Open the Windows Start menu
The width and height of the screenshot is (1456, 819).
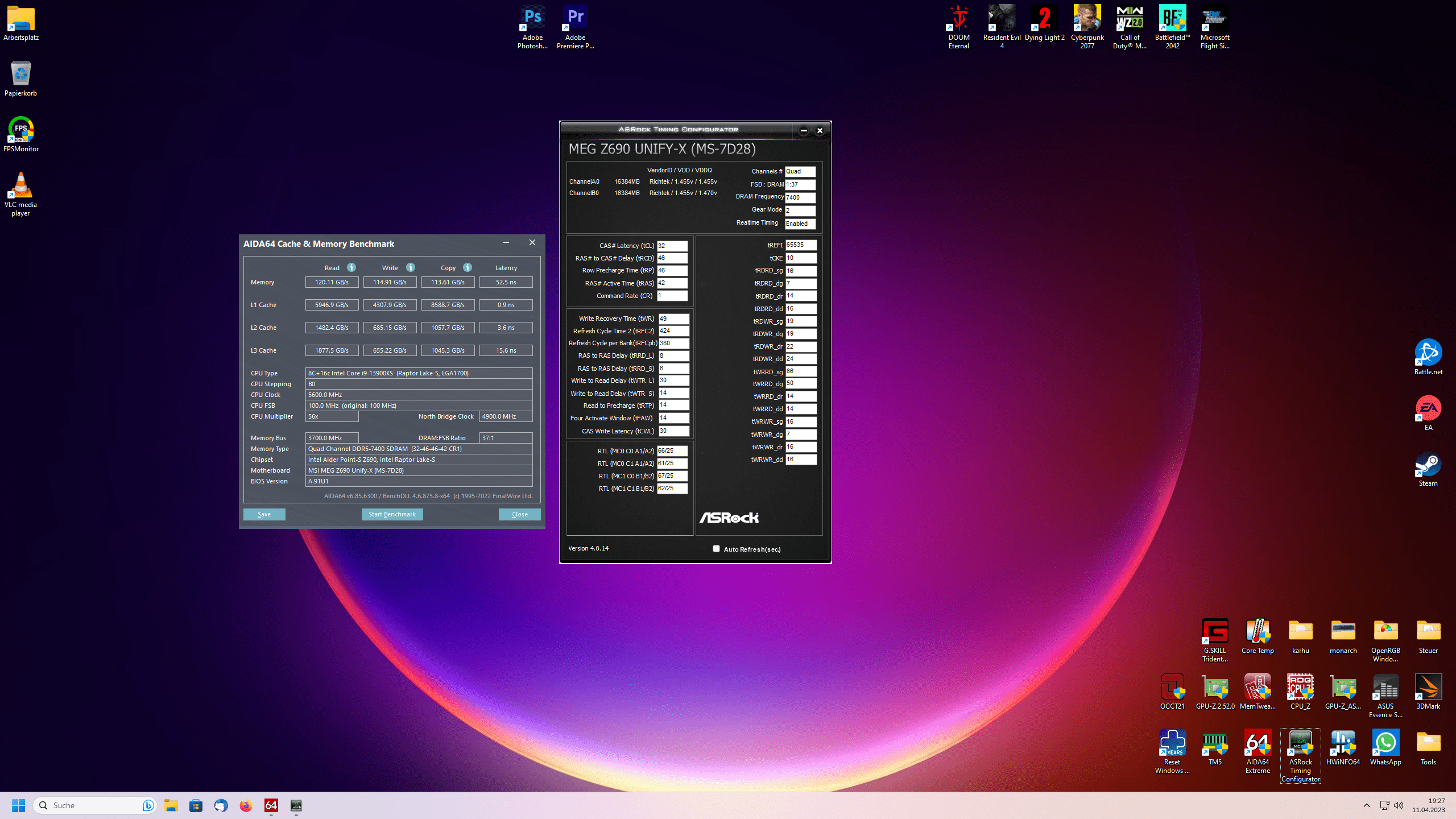click(18, 805)
